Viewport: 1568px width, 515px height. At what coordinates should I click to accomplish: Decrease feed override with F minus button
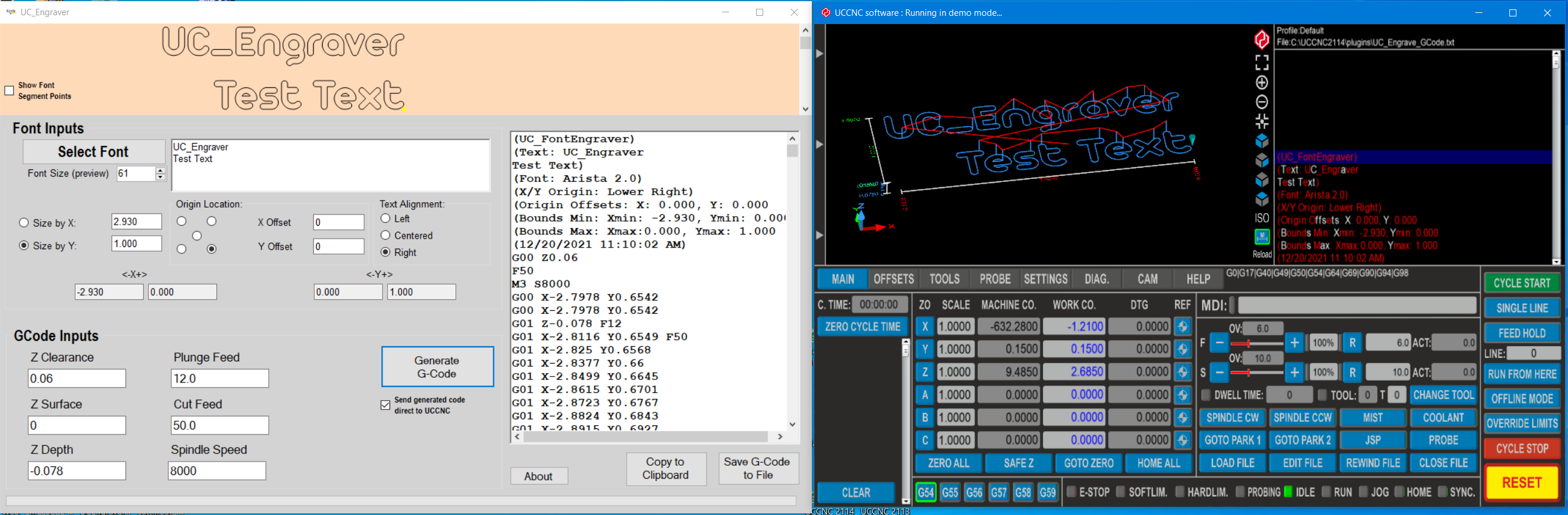coord(1219,343)
